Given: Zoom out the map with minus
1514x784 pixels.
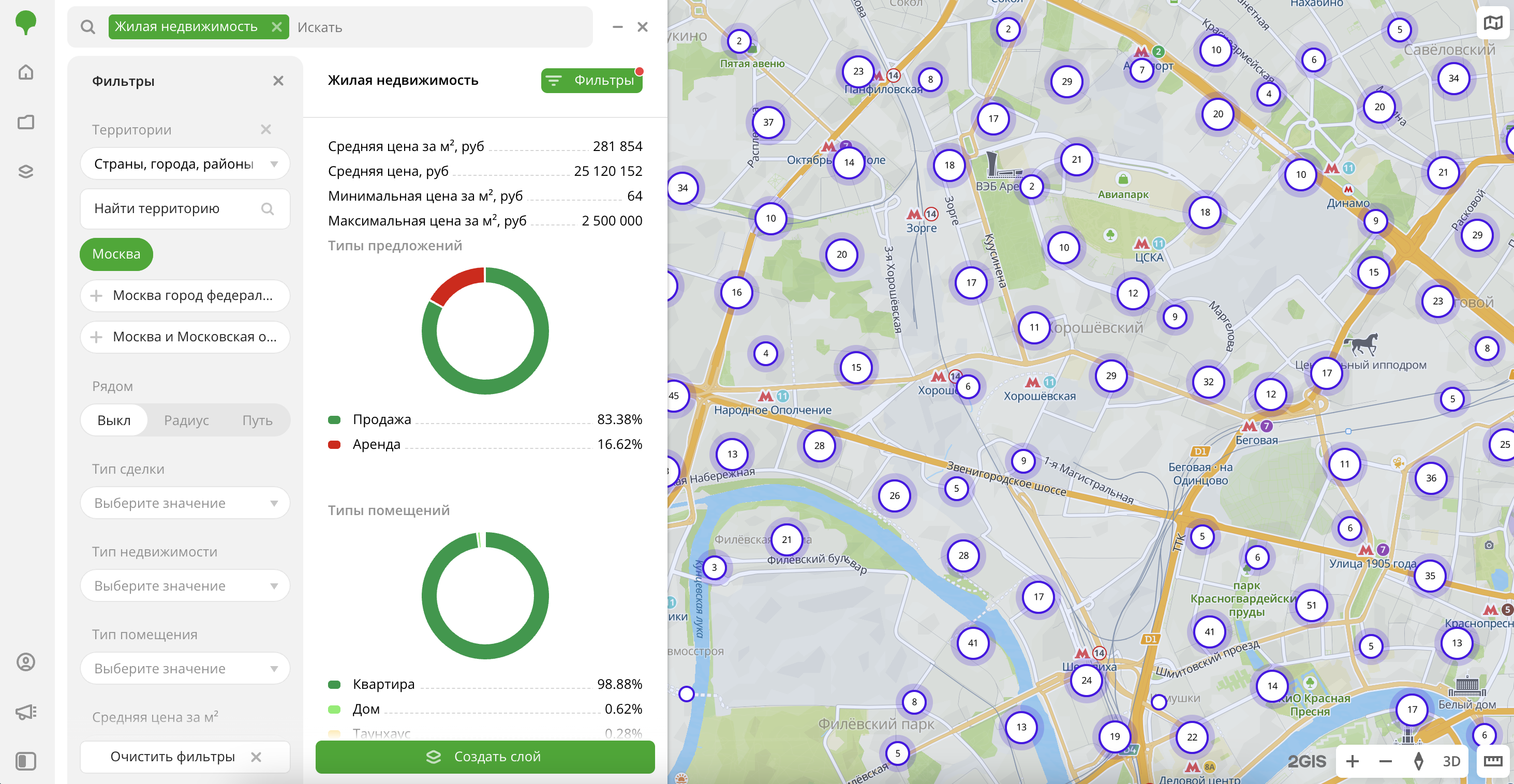Looking at the screenshot, I should click(1385, 762).
